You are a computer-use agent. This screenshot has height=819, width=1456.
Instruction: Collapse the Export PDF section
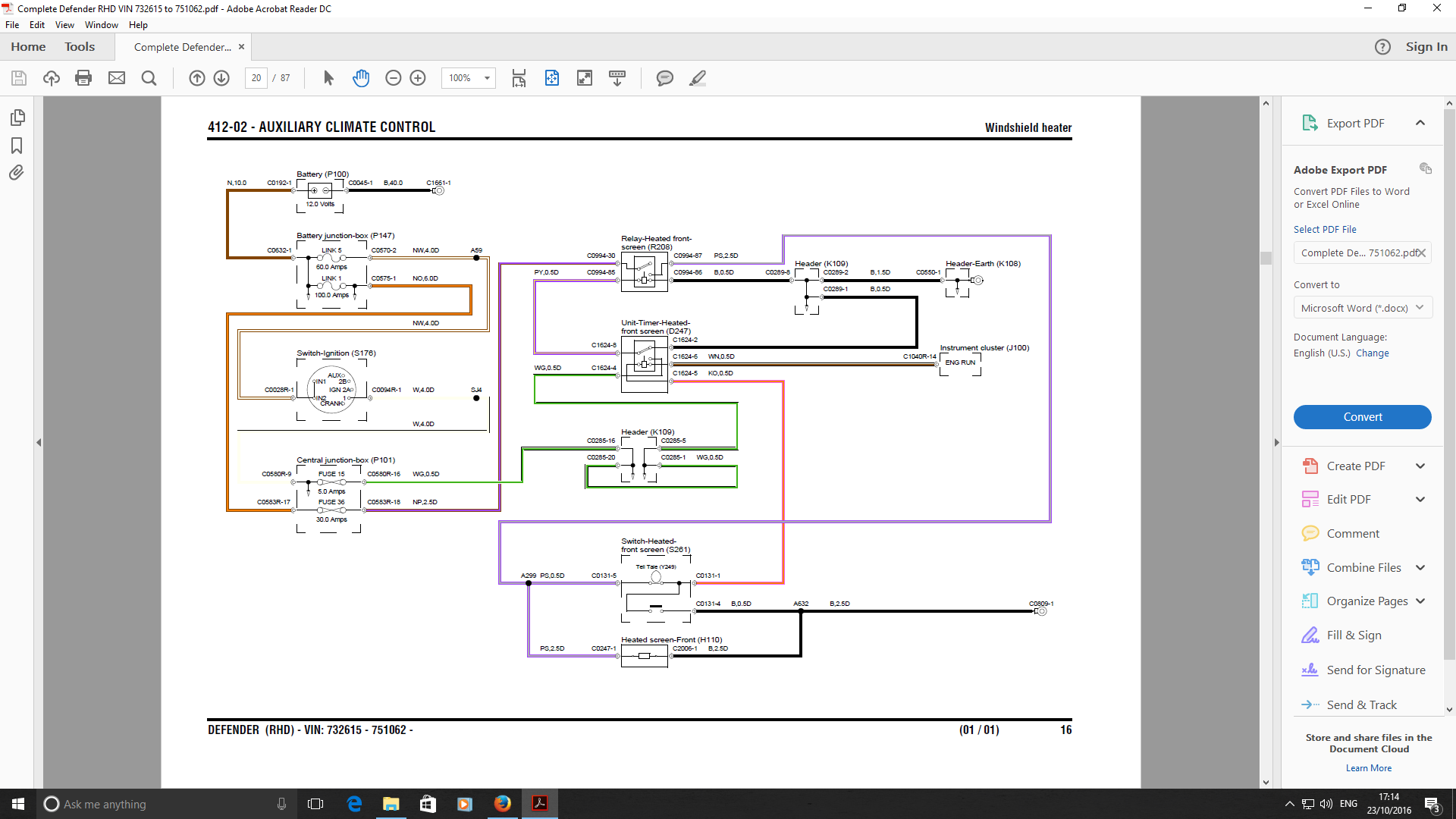pos(1420,123)
